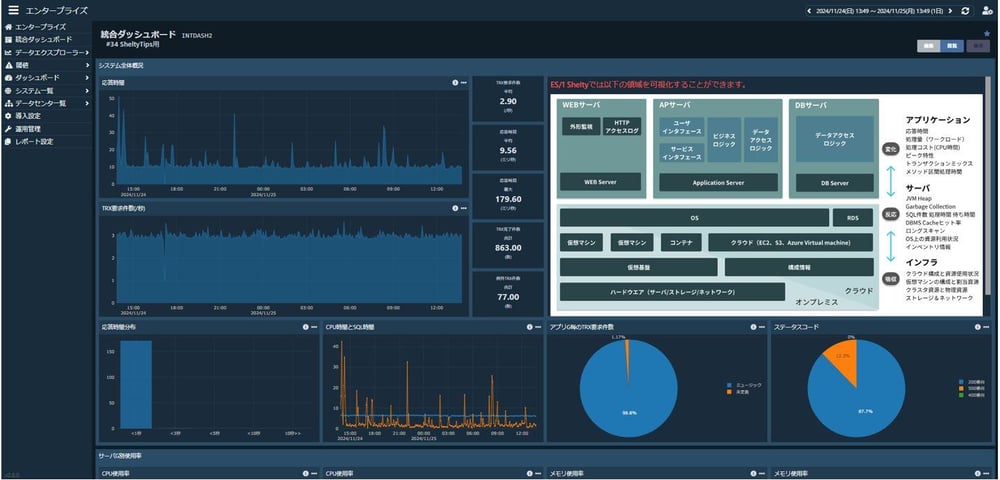Viewport: 1000px width, 480px height.
Task: Open the user account icon
Action: 986,10
